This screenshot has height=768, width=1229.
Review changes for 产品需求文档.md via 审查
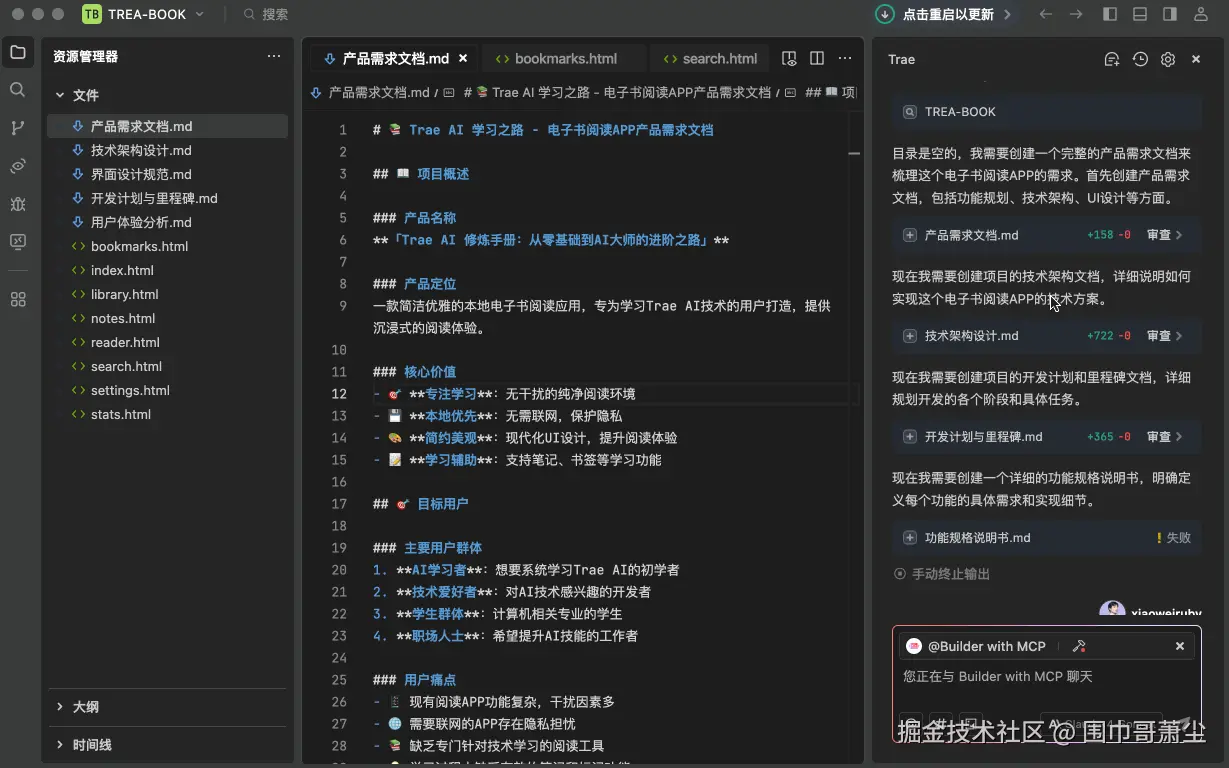pos(1164,235)
